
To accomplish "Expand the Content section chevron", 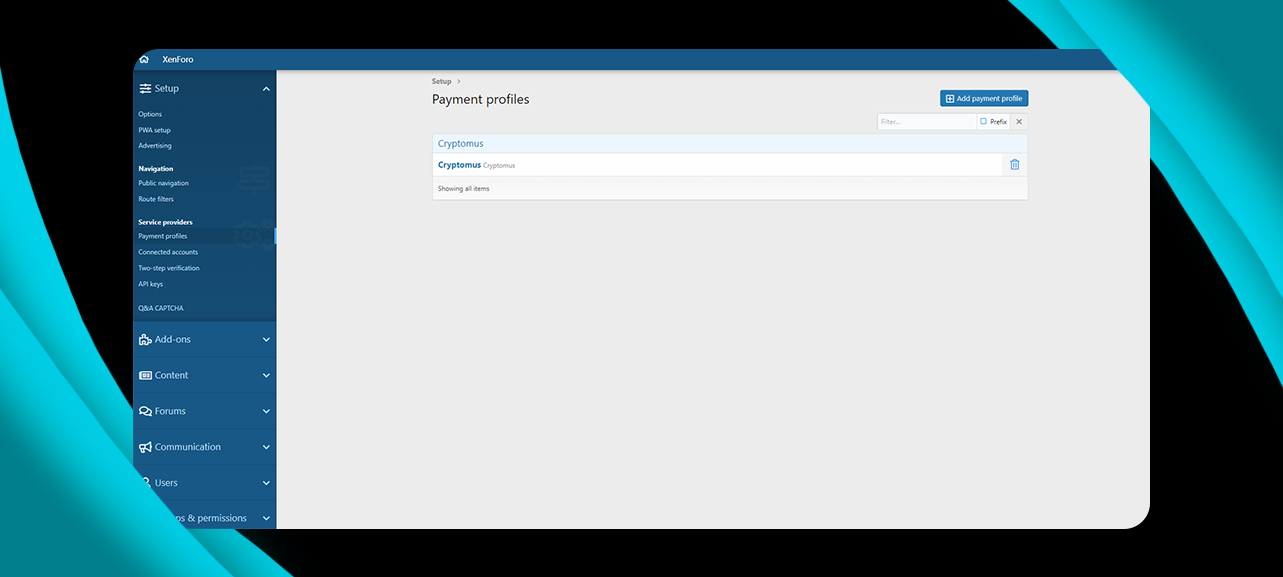I will 266,376.
